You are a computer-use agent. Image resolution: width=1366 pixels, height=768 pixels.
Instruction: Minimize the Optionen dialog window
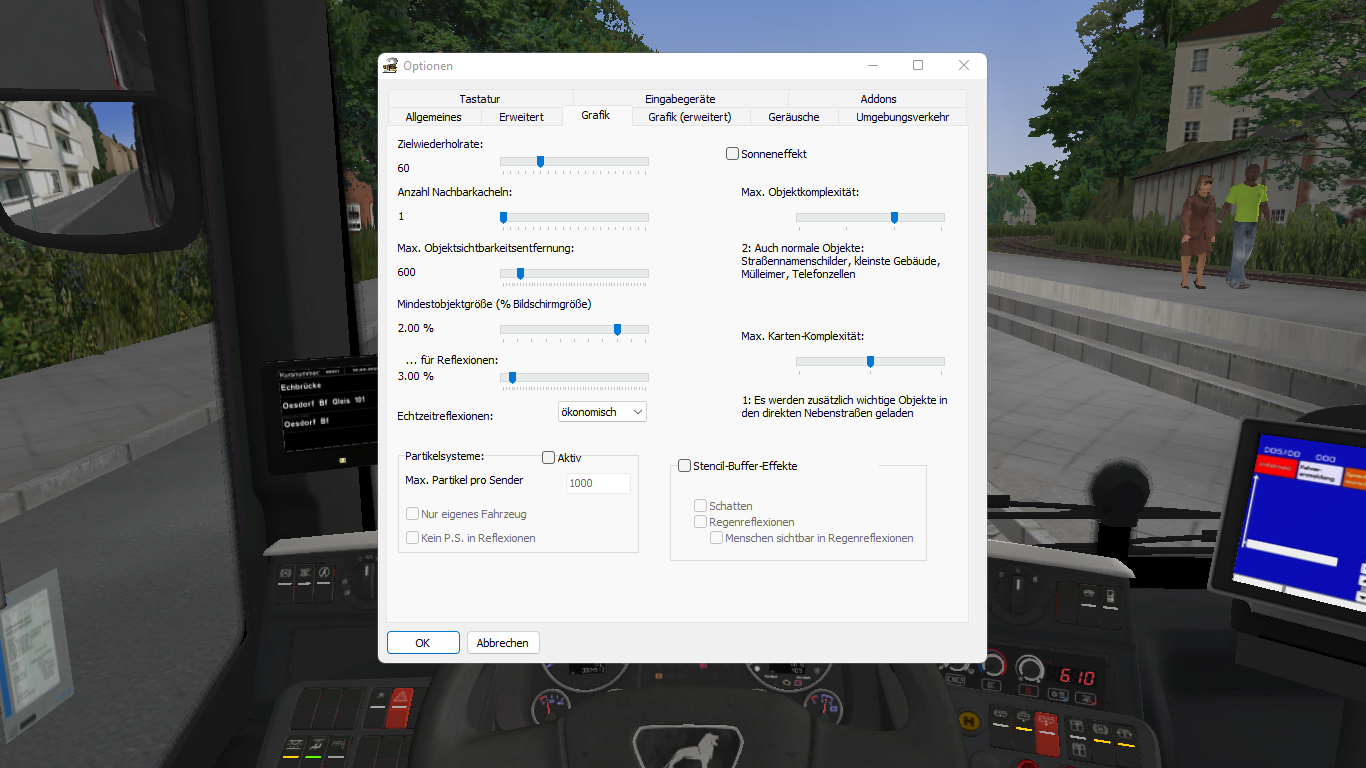872,65
